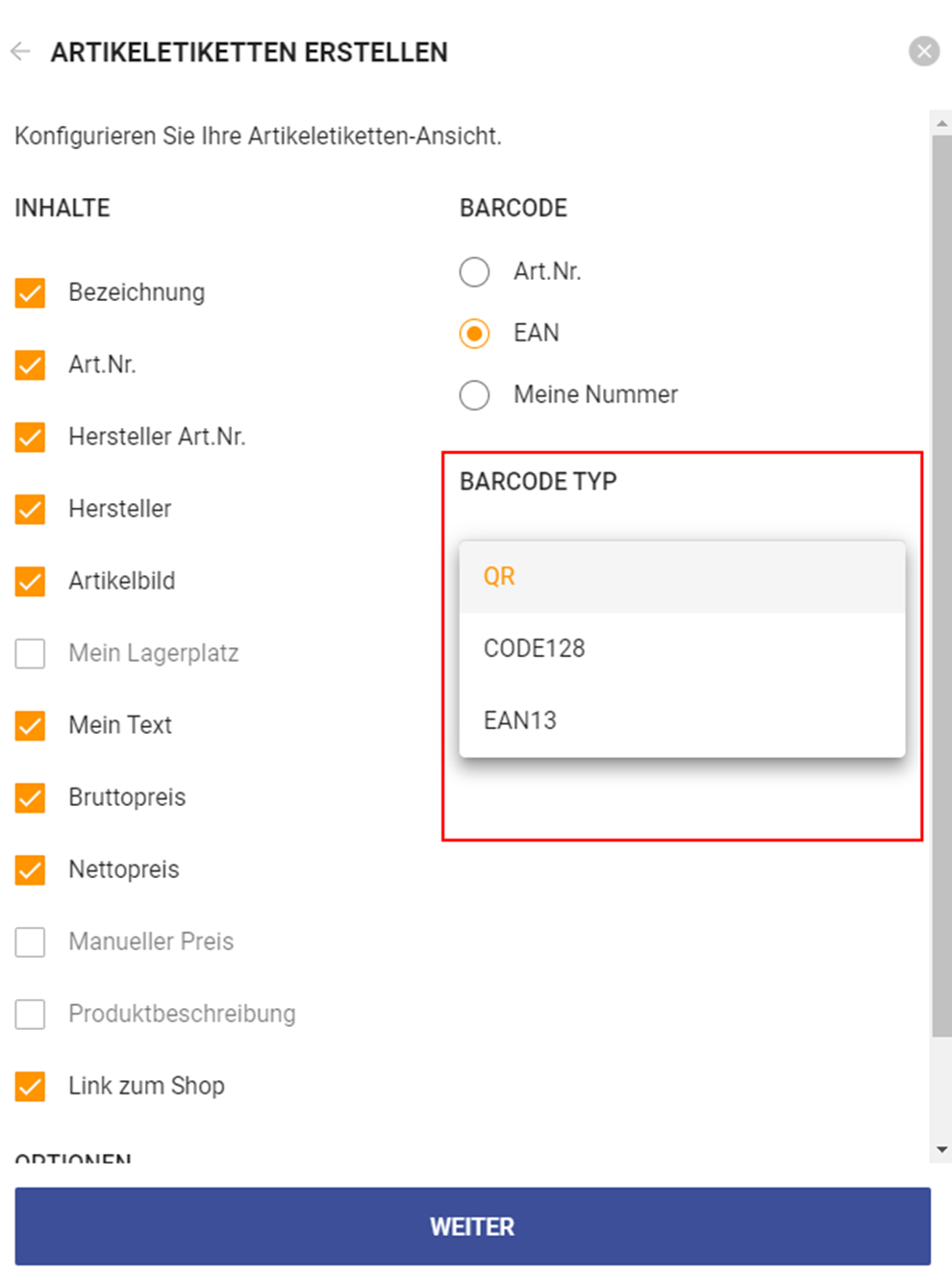Screen dimensions: 952x1282
Task: Select the Meine Nummer radio option
Action: point(474,395)
